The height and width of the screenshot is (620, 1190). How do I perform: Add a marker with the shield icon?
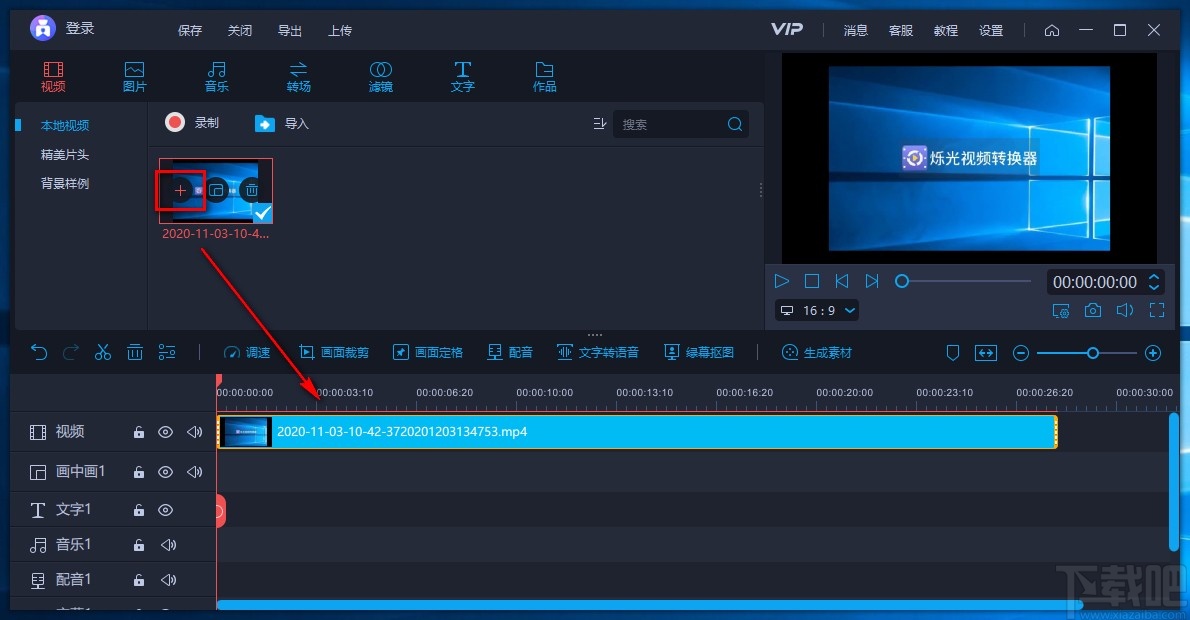[952, 353]
